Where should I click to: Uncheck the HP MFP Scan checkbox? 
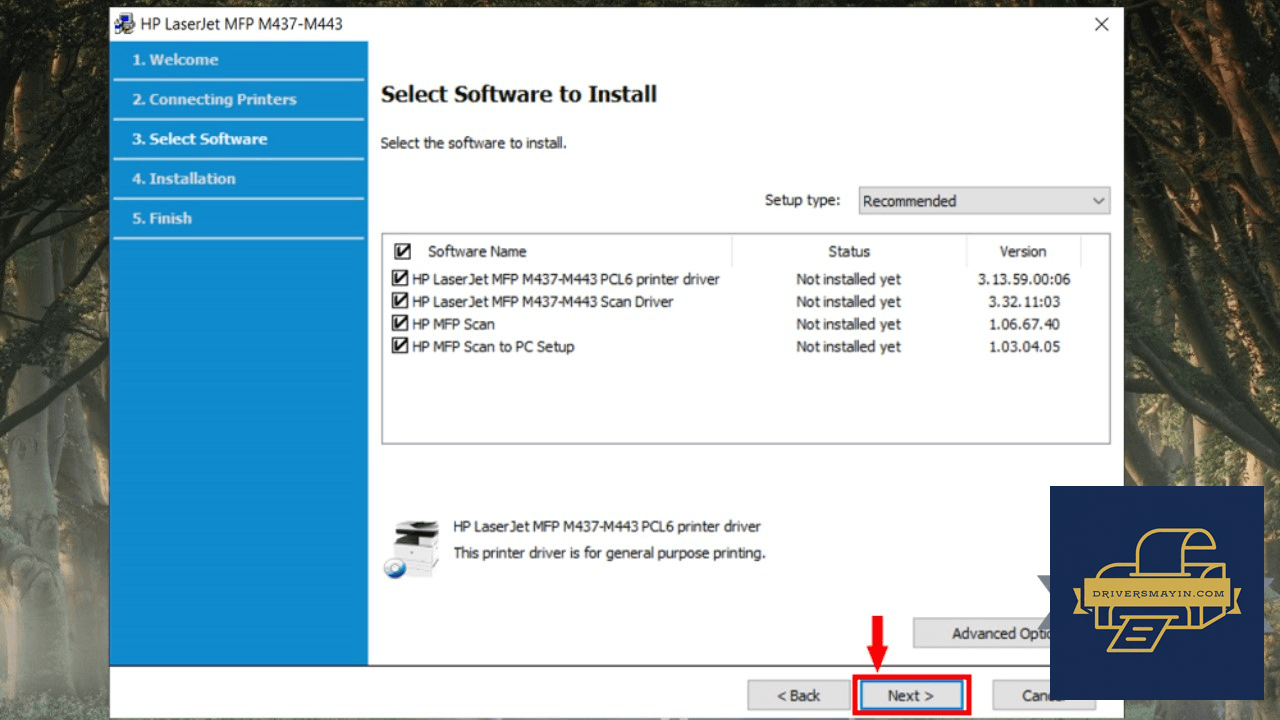(x=400, y=324)
